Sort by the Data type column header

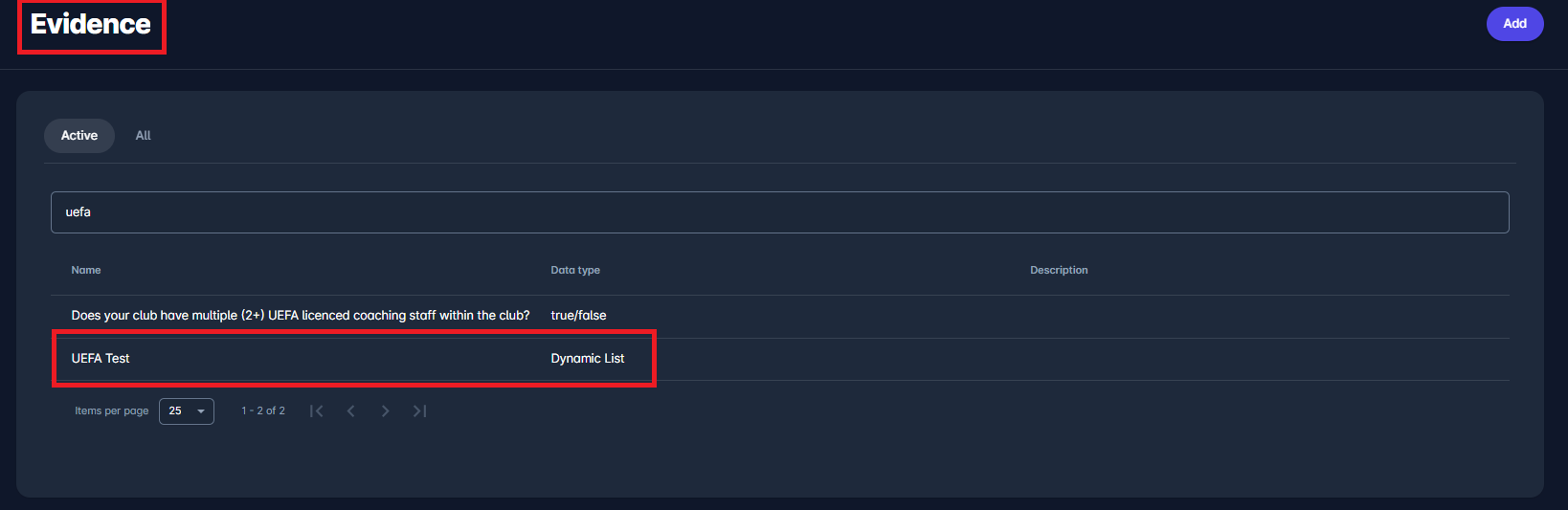(575, 271)
